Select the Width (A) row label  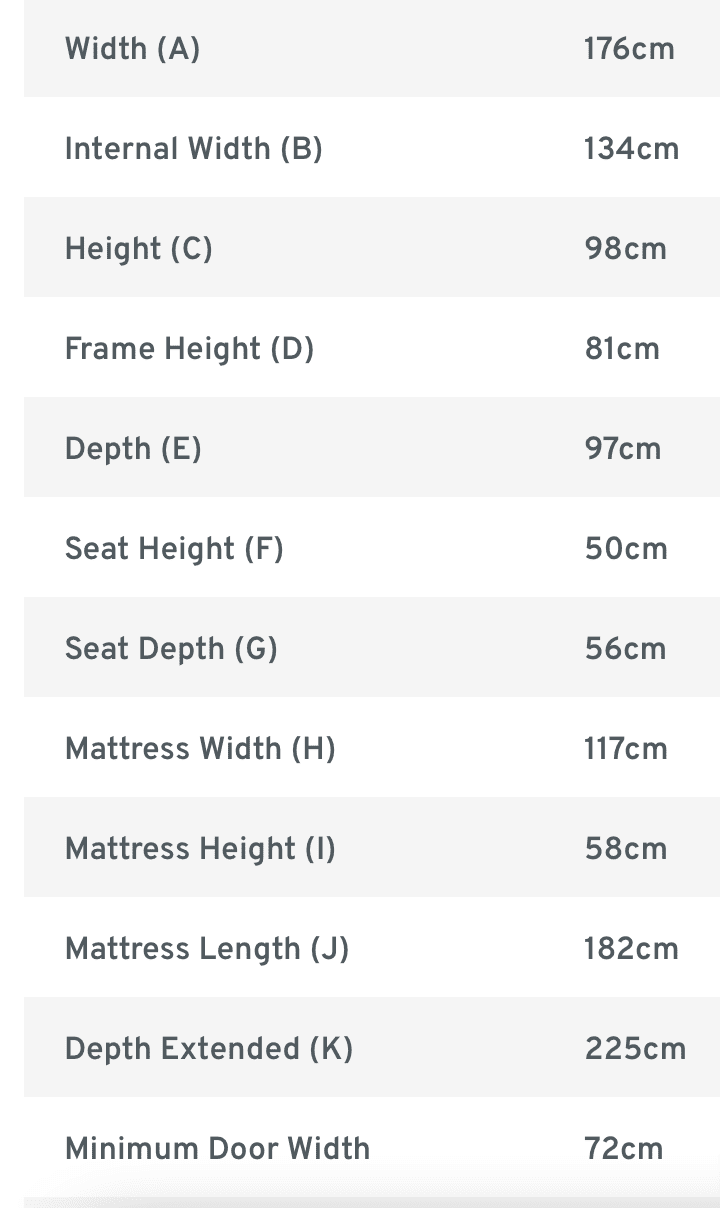point(132,49)
